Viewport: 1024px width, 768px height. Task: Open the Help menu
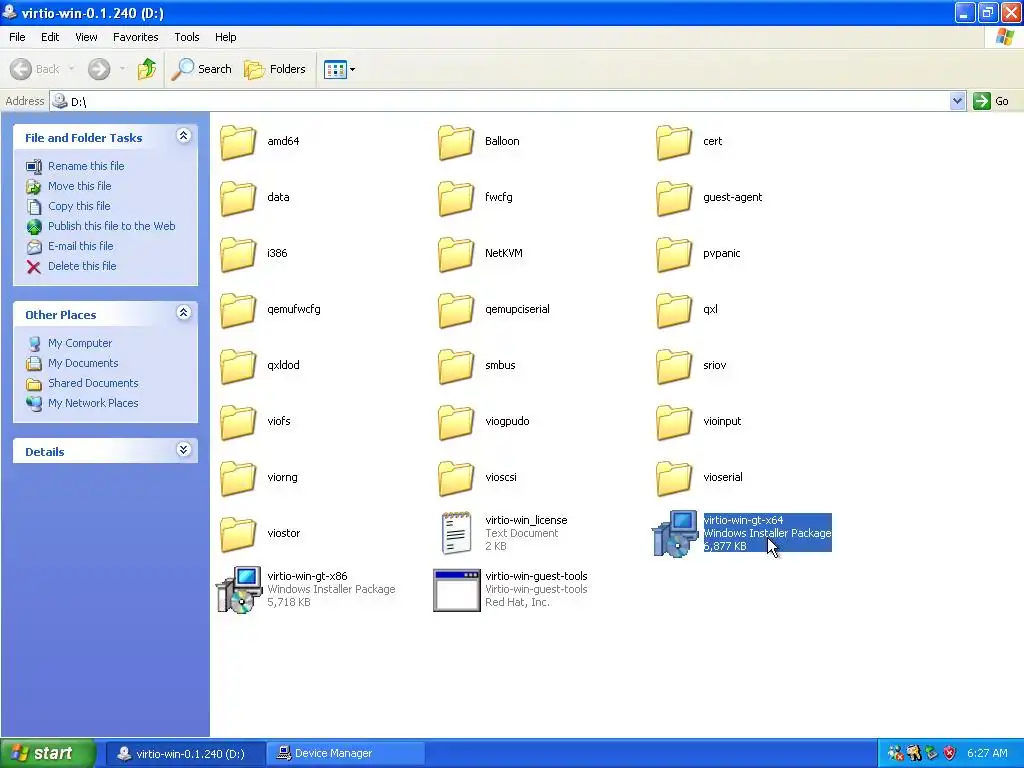225,37
